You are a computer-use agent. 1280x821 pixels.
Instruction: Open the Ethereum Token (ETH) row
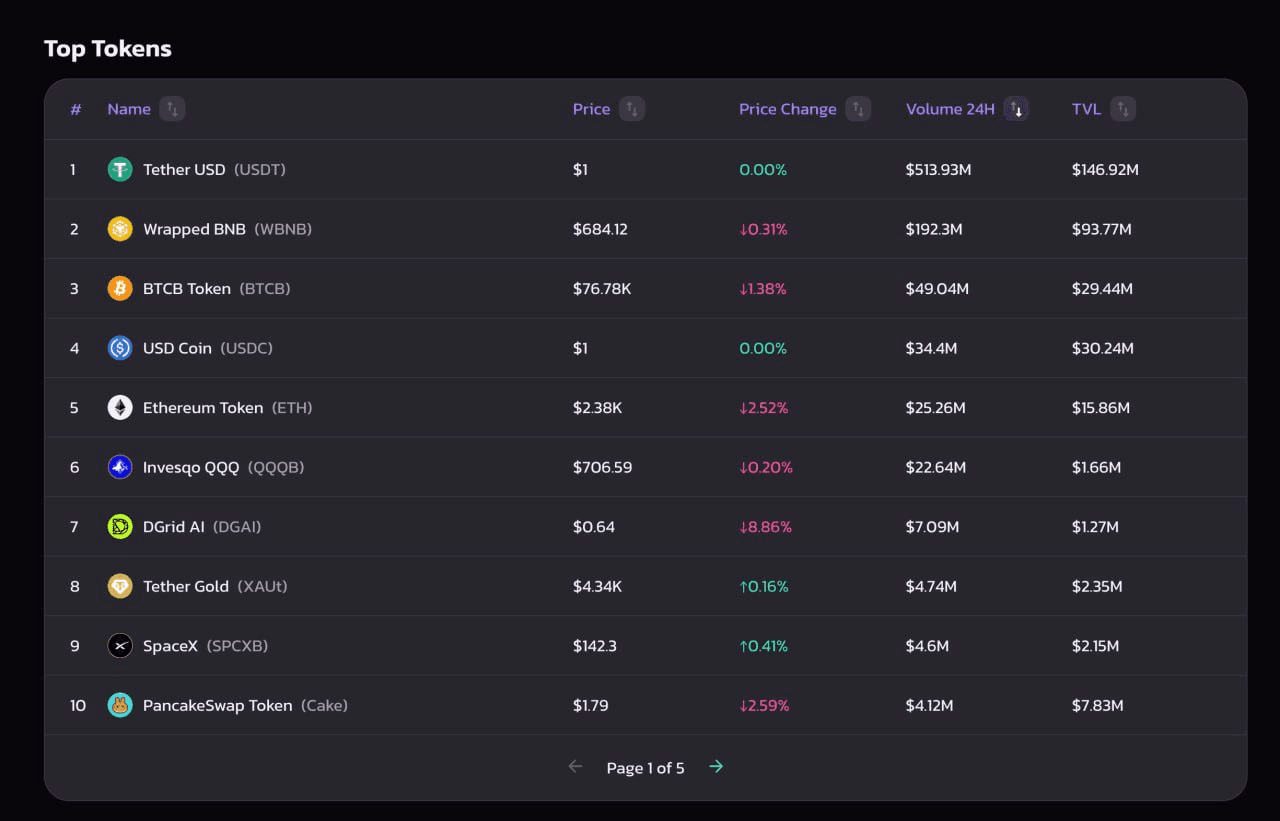click(x=645, y=408)
